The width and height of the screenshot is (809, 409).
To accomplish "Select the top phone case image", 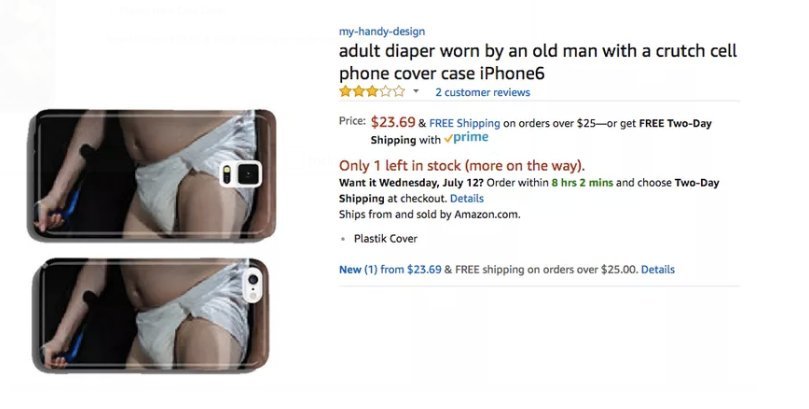I will pos(153,174).
